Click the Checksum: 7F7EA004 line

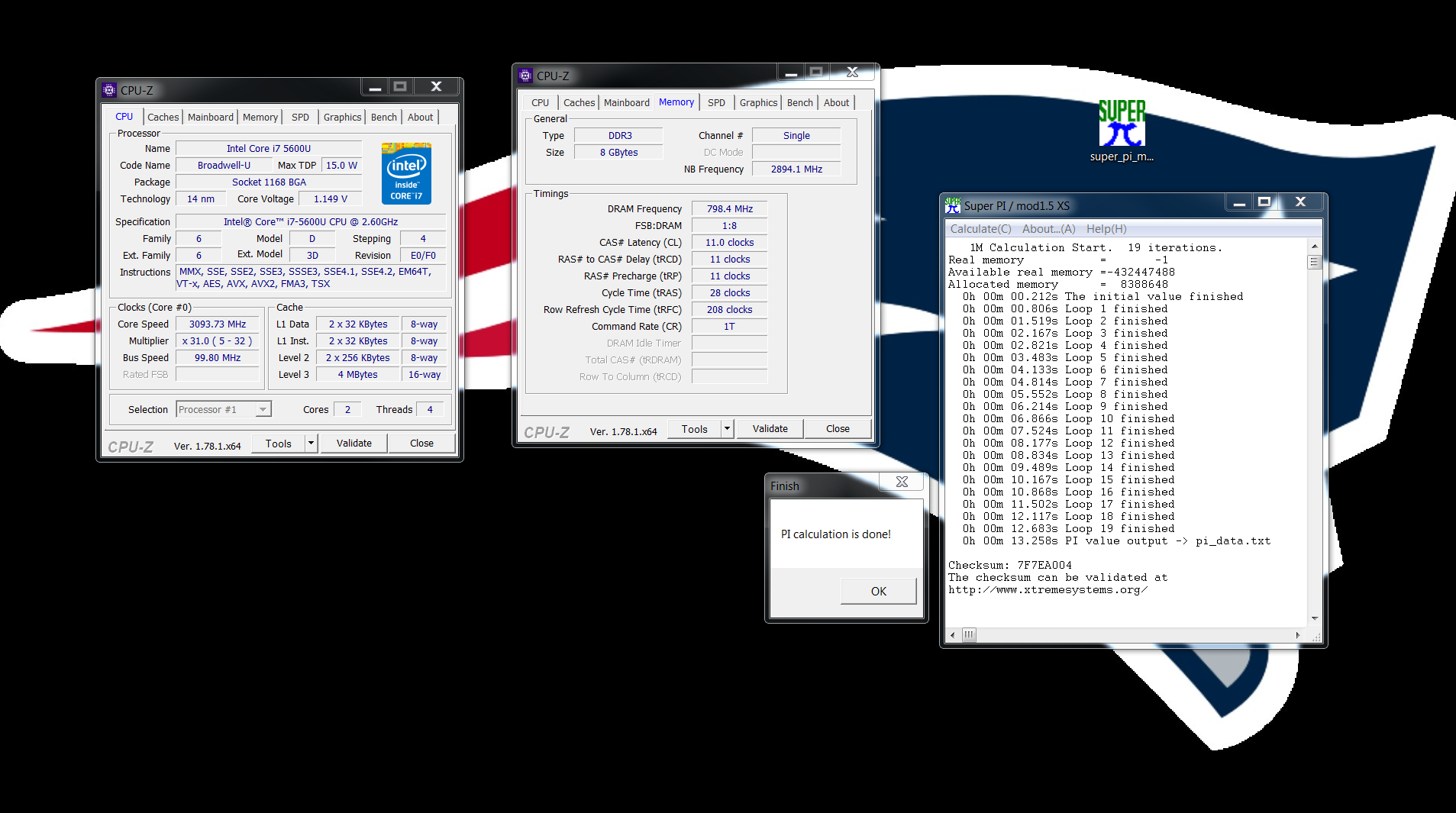[x=1010, y=566]
